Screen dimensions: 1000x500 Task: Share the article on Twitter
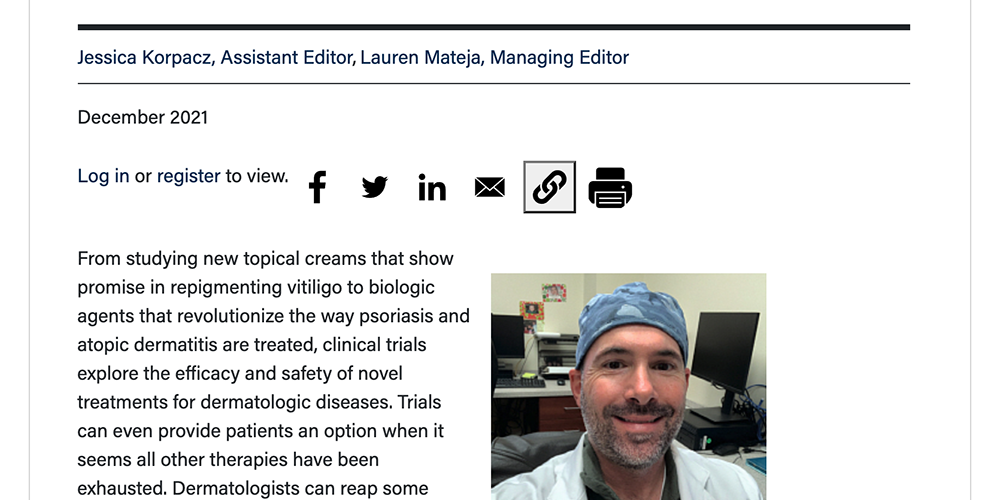[374, 188]
